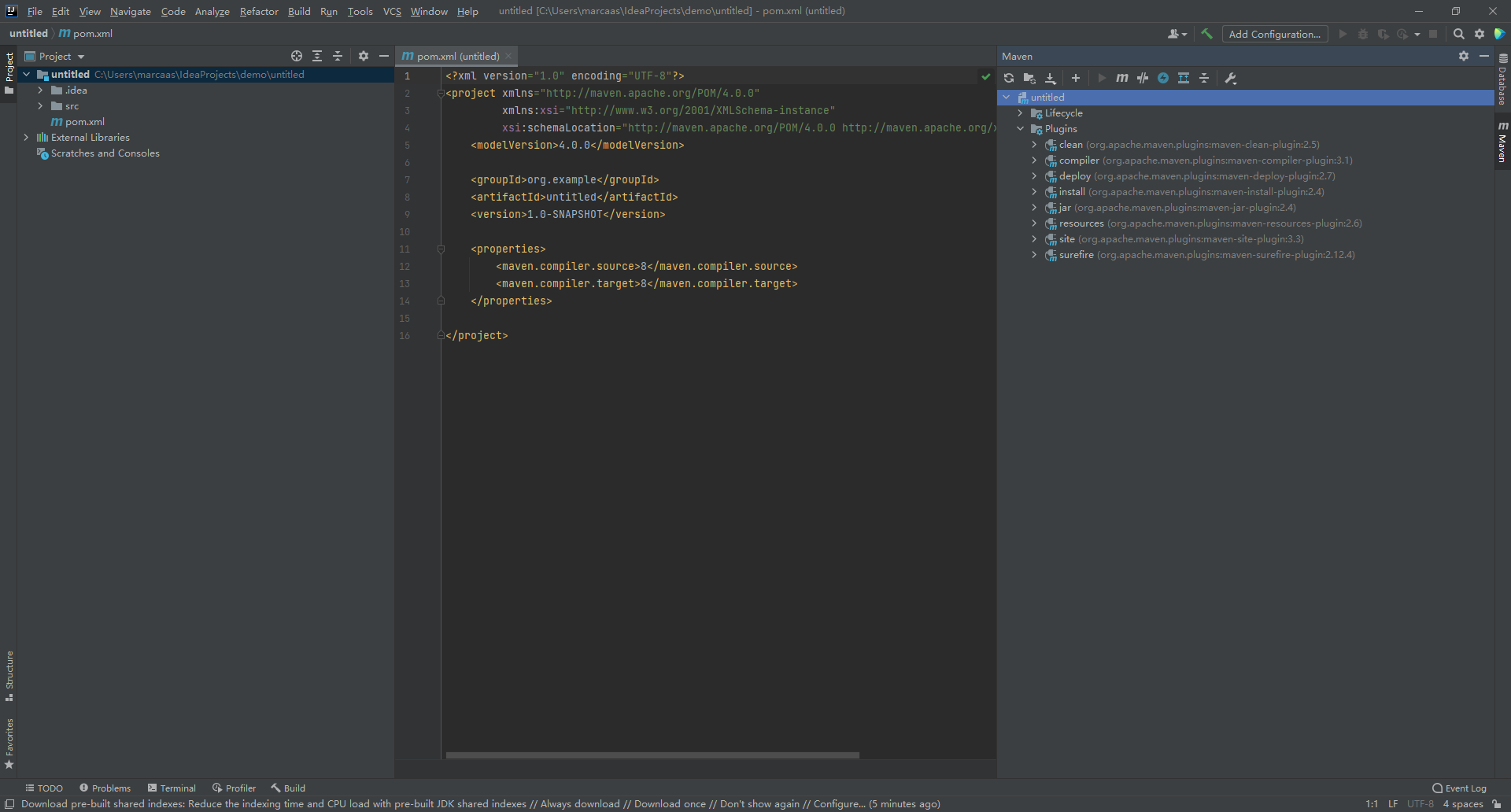Open Code With Me user dropdown
This screenshot has width=1511, height=812.
click(x=1177, y=34)
